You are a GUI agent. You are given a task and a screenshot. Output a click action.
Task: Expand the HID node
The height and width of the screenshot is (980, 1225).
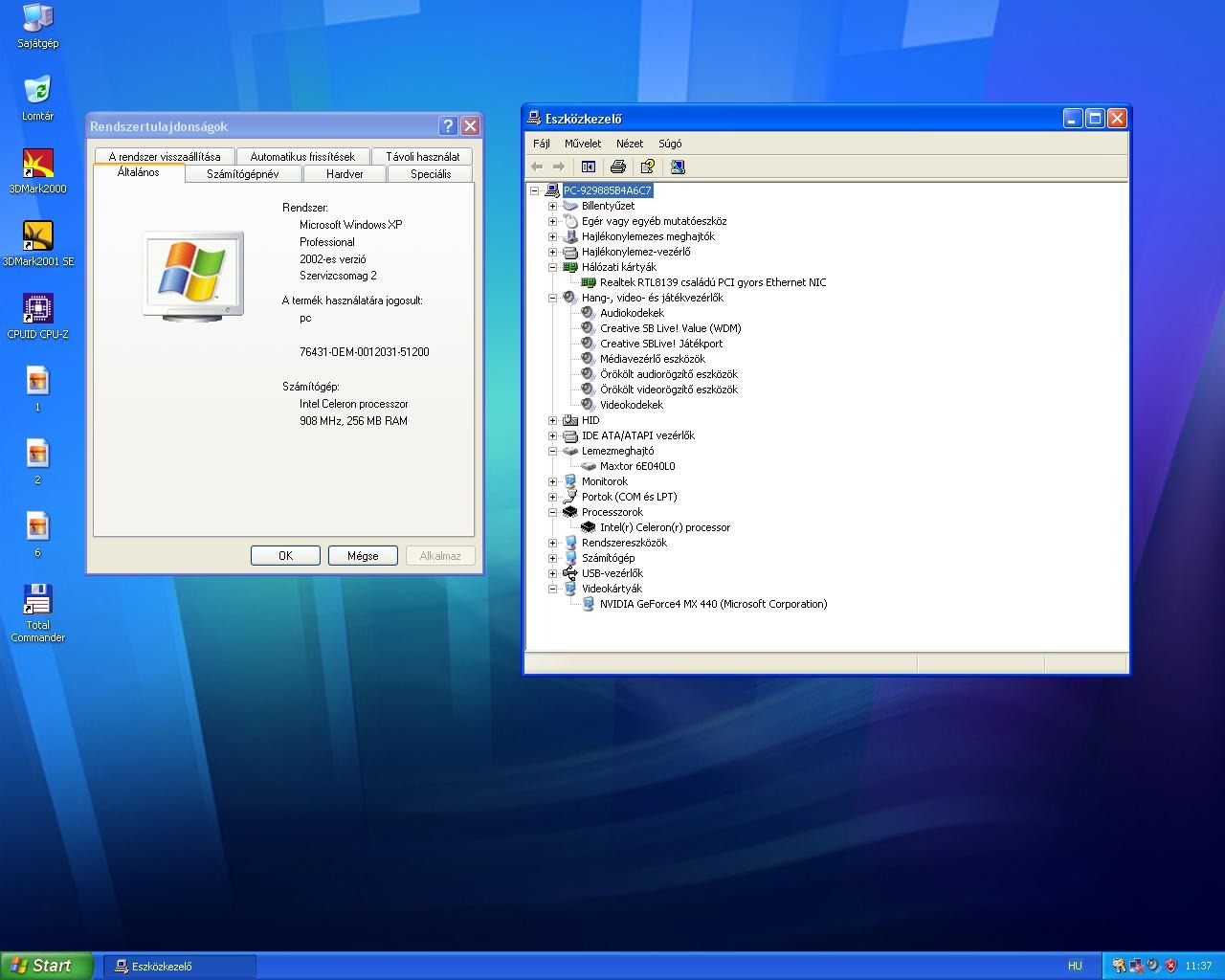(552, 420)
